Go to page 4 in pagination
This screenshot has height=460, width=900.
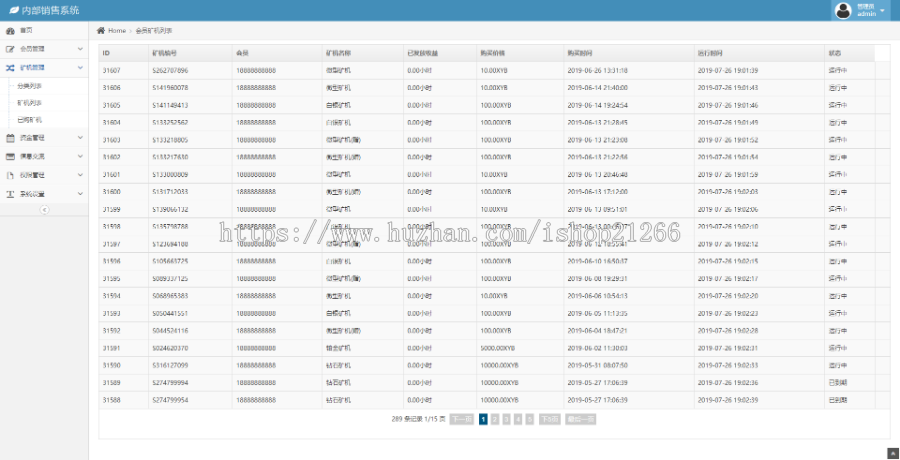pyautogui.click(x=518, y=420)
